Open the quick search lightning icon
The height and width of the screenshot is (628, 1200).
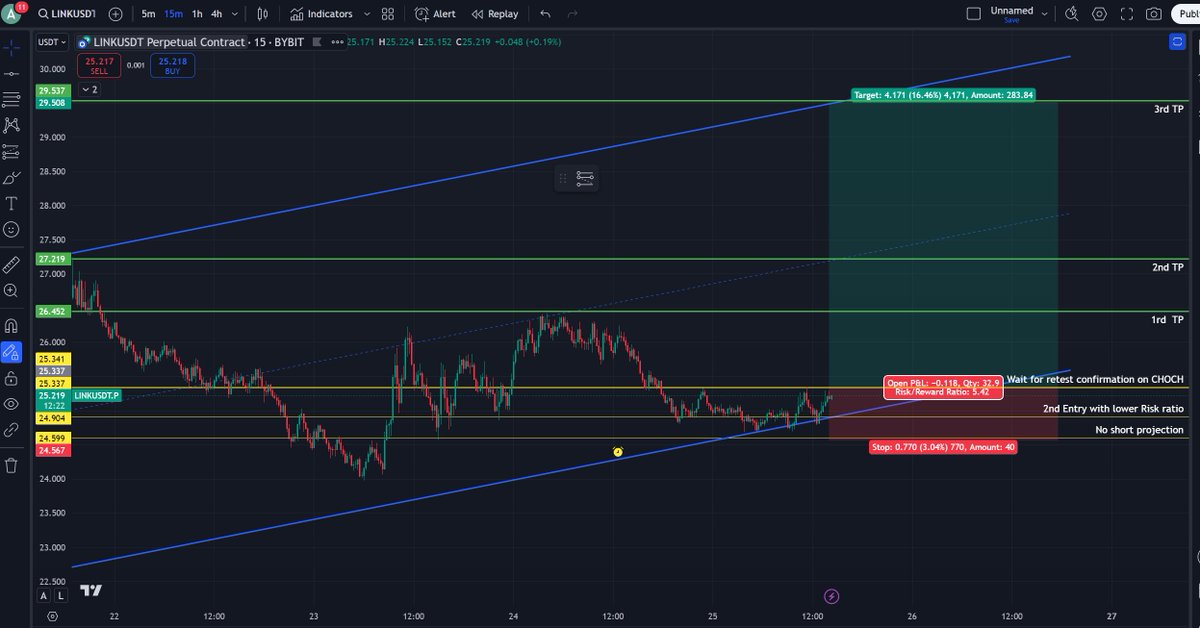tap(1072, 14)
